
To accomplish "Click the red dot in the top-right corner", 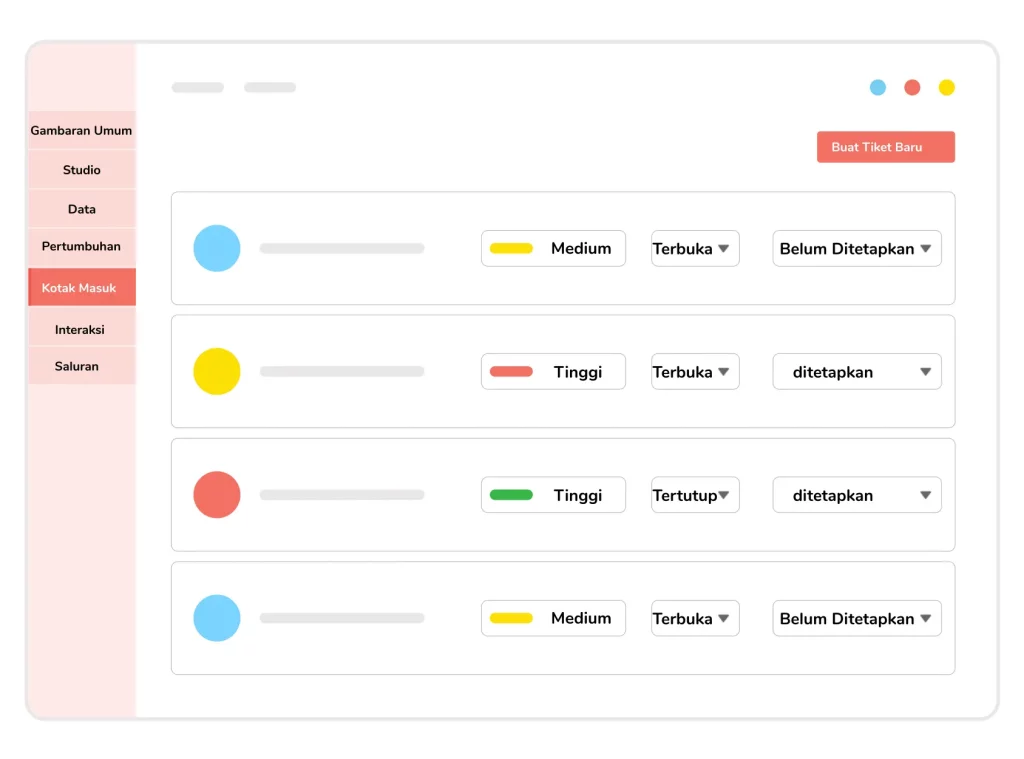I will 912,87.
